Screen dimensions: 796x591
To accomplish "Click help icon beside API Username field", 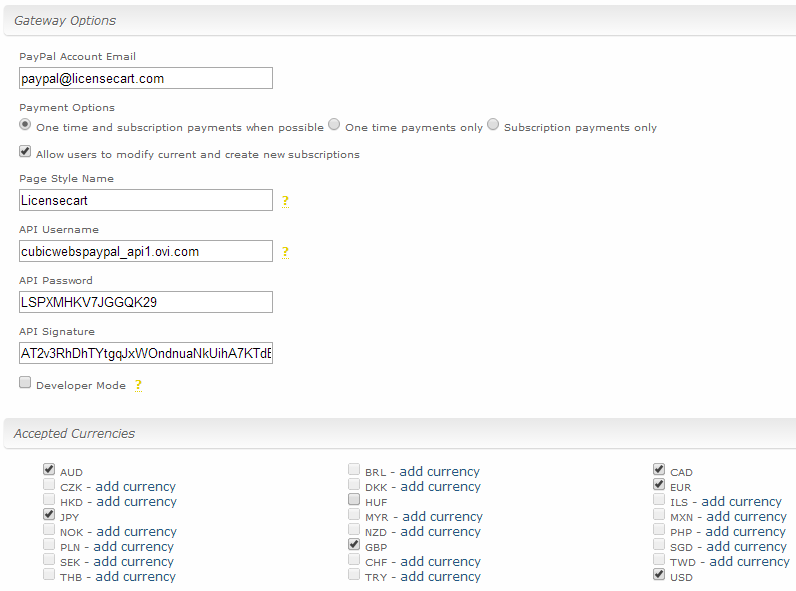I will 285,252.
